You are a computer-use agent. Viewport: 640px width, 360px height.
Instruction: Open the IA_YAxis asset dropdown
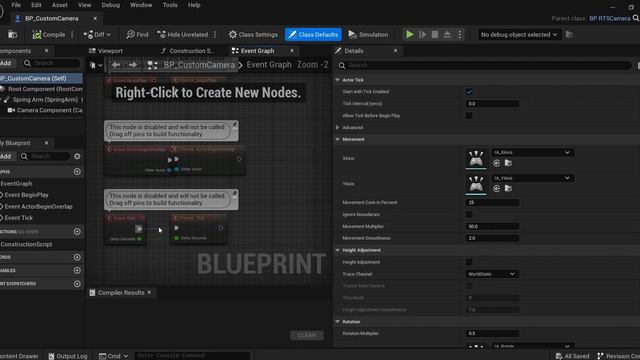pyautogui.click(x=532, y=178)
